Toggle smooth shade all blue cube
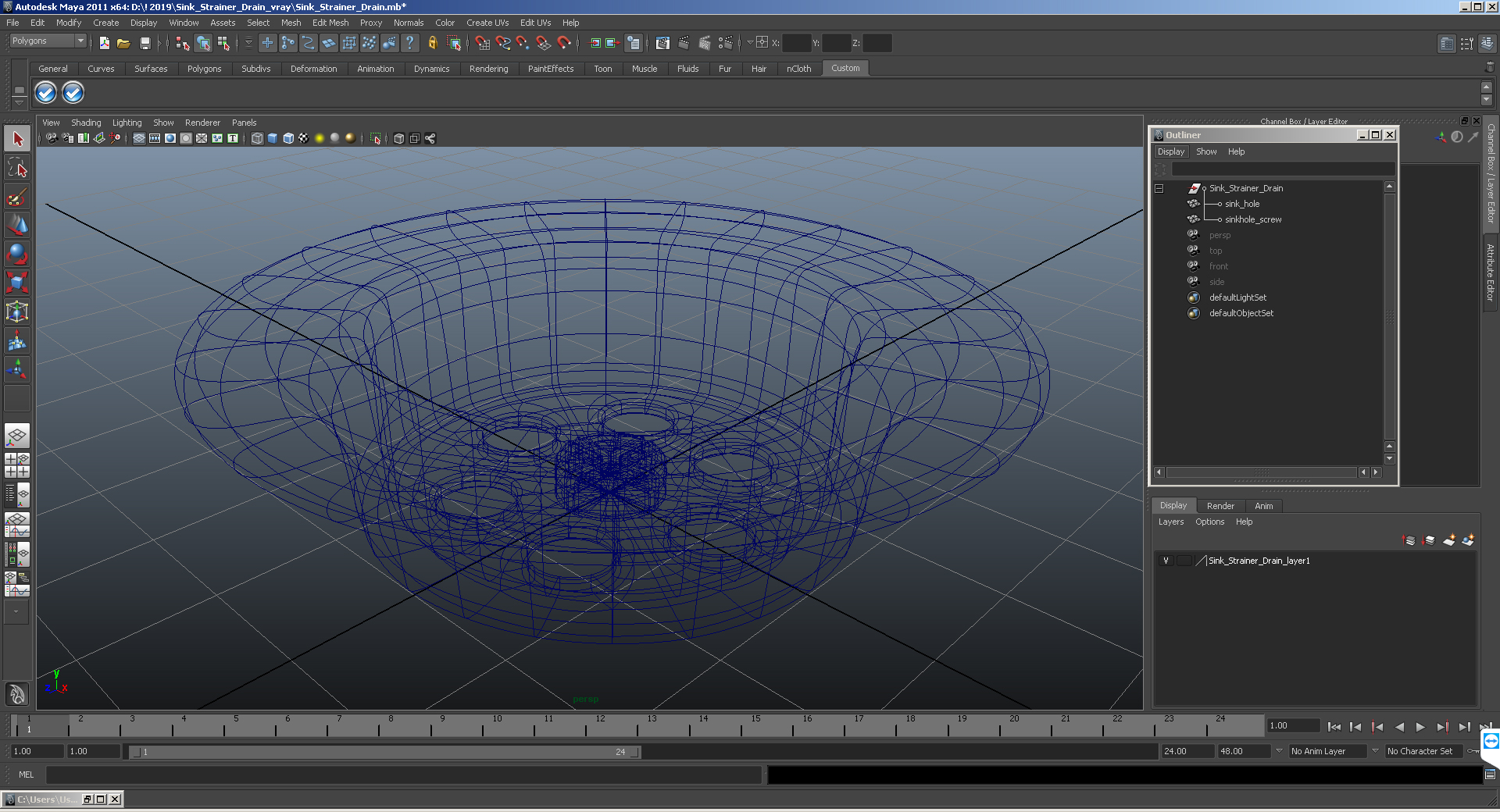Image resolution: width=1500 pixels, height=812 pixels. (273, 138)
